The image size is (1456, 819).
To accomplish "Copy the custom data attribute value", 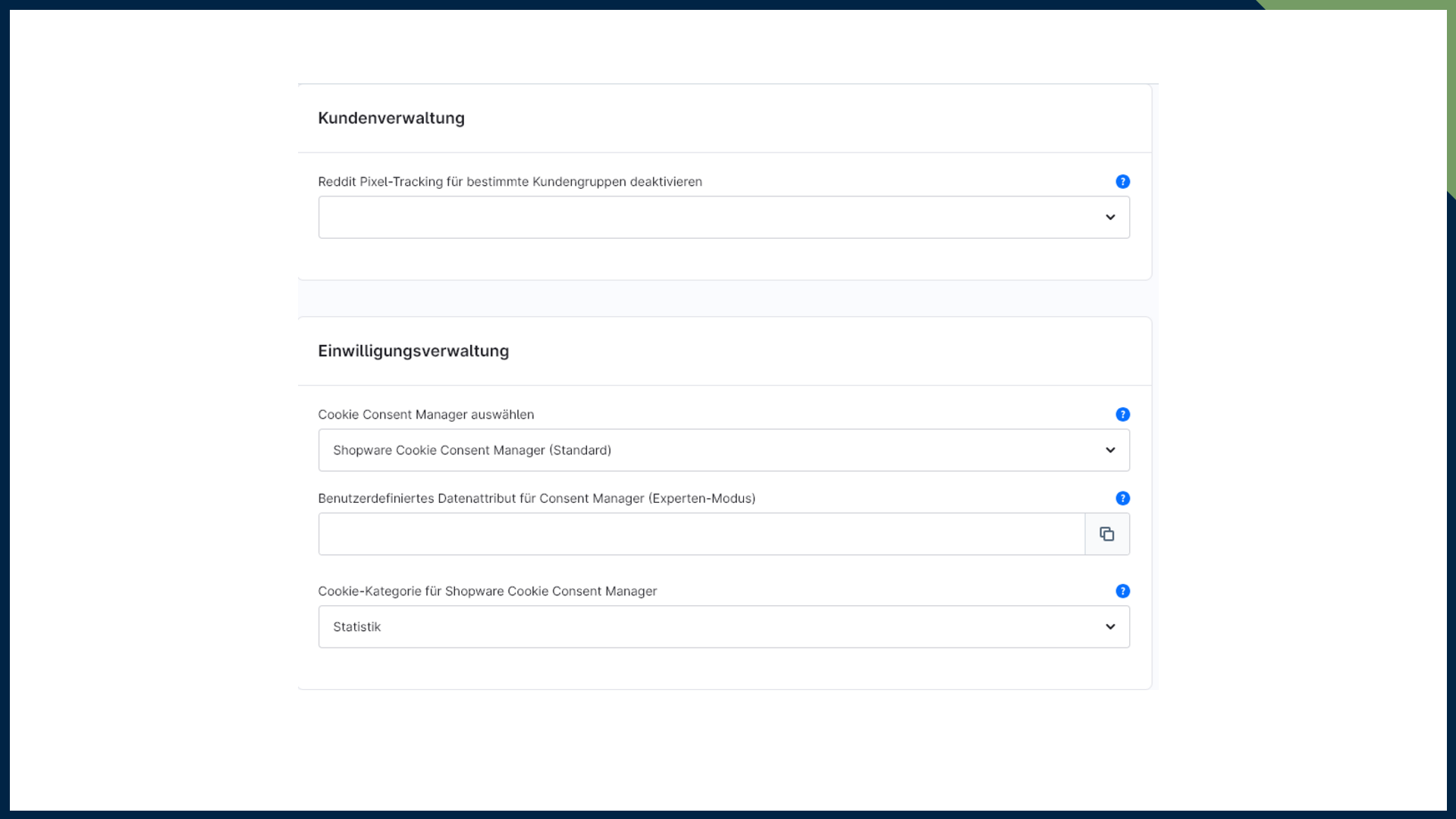I will pos(1106,534).
